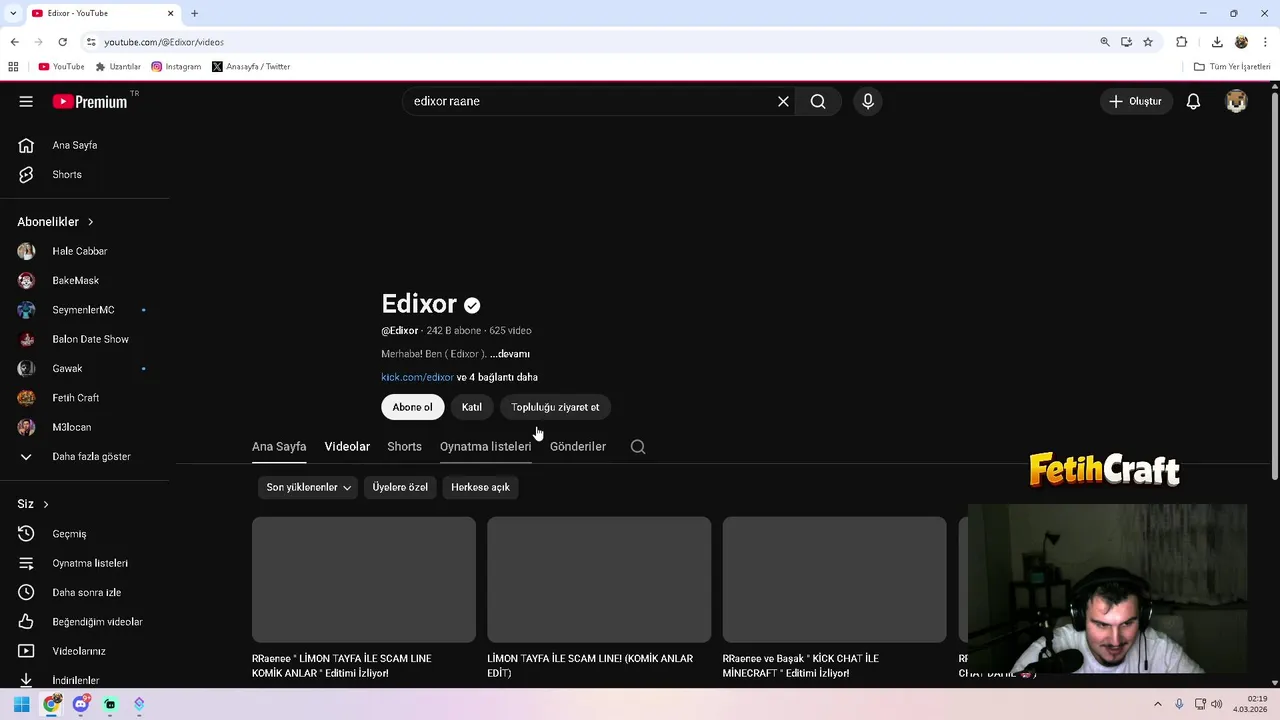Open the browser tab list dropdown
1280x720 pixels.
[x=13, y=13]
